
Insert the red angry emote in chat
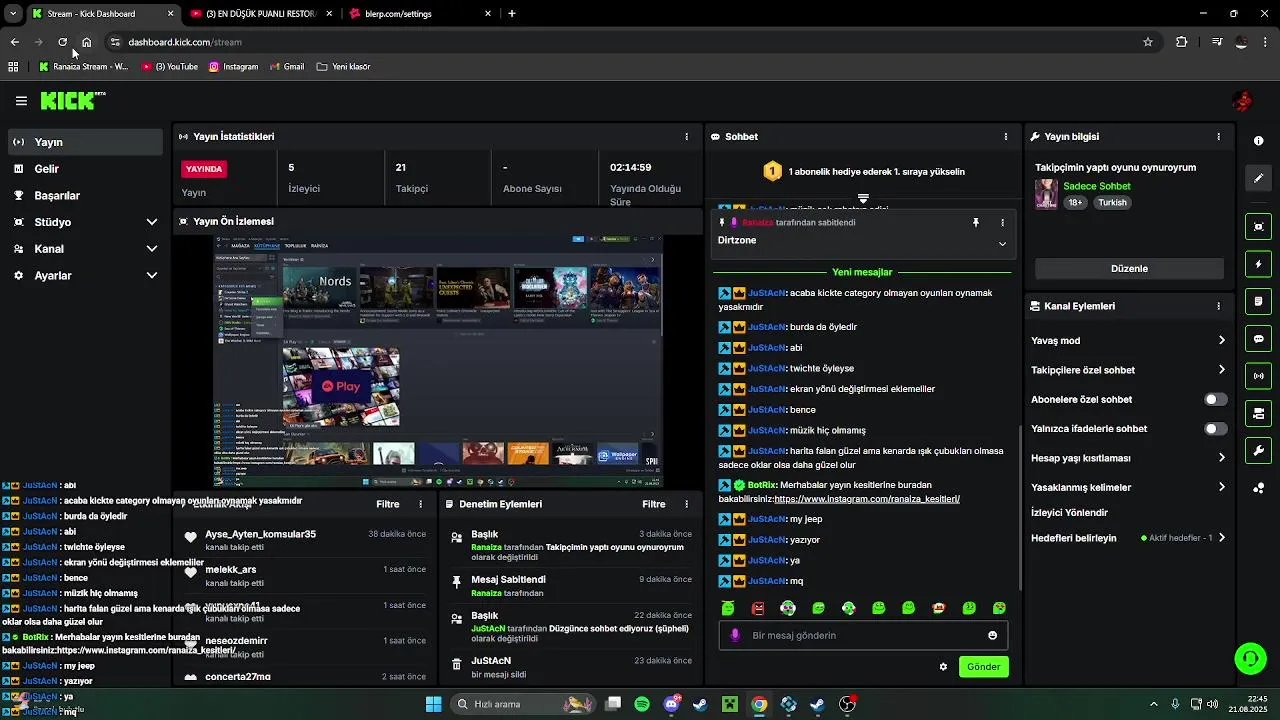[x=758, y=608]
